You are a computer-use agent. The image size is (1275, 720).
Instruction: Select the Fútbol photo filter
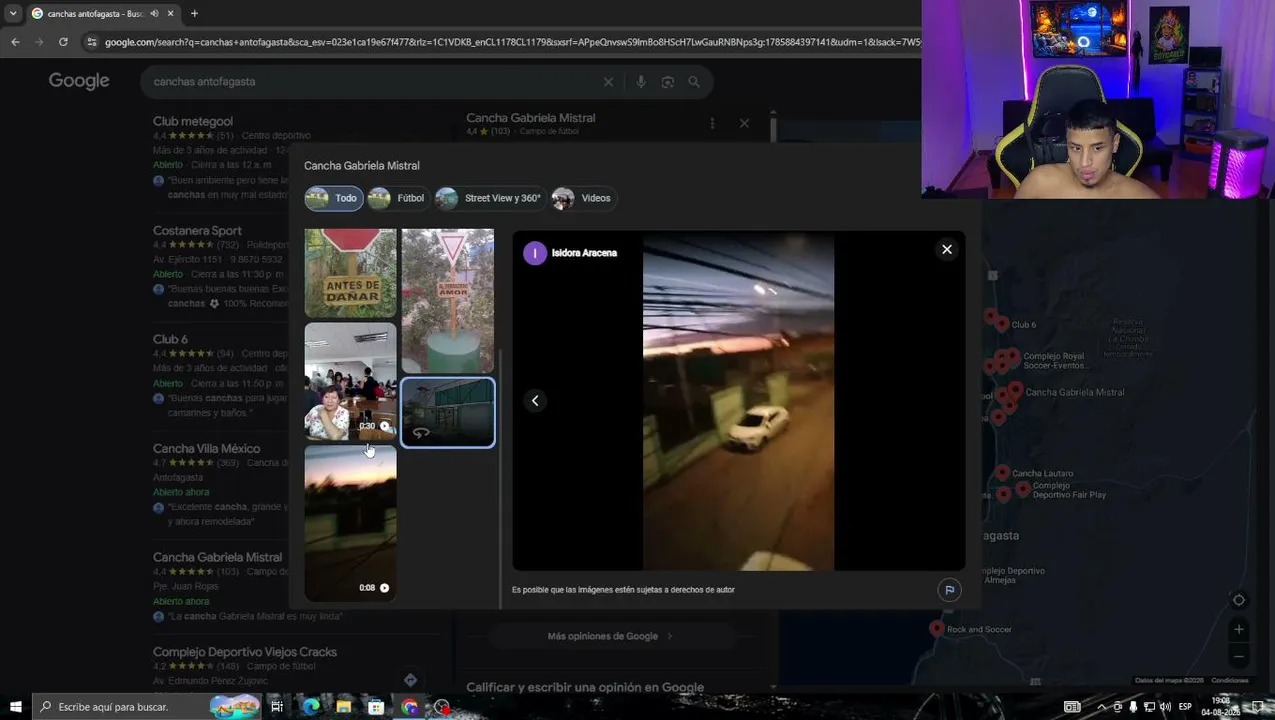click(397, 198)
